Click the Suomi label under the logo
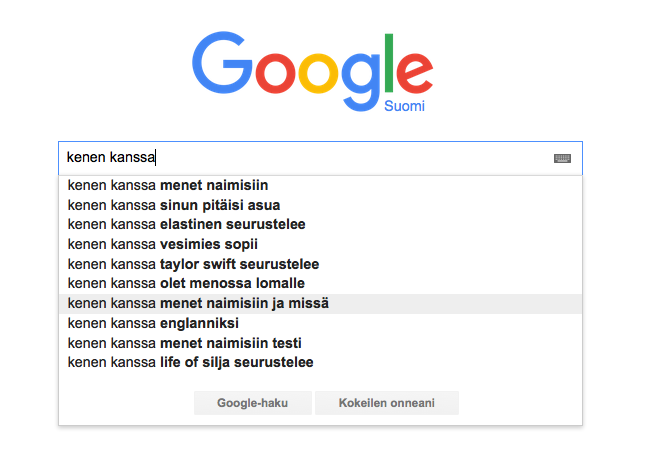This screenshot has height=450, width=647. point(404,106)
